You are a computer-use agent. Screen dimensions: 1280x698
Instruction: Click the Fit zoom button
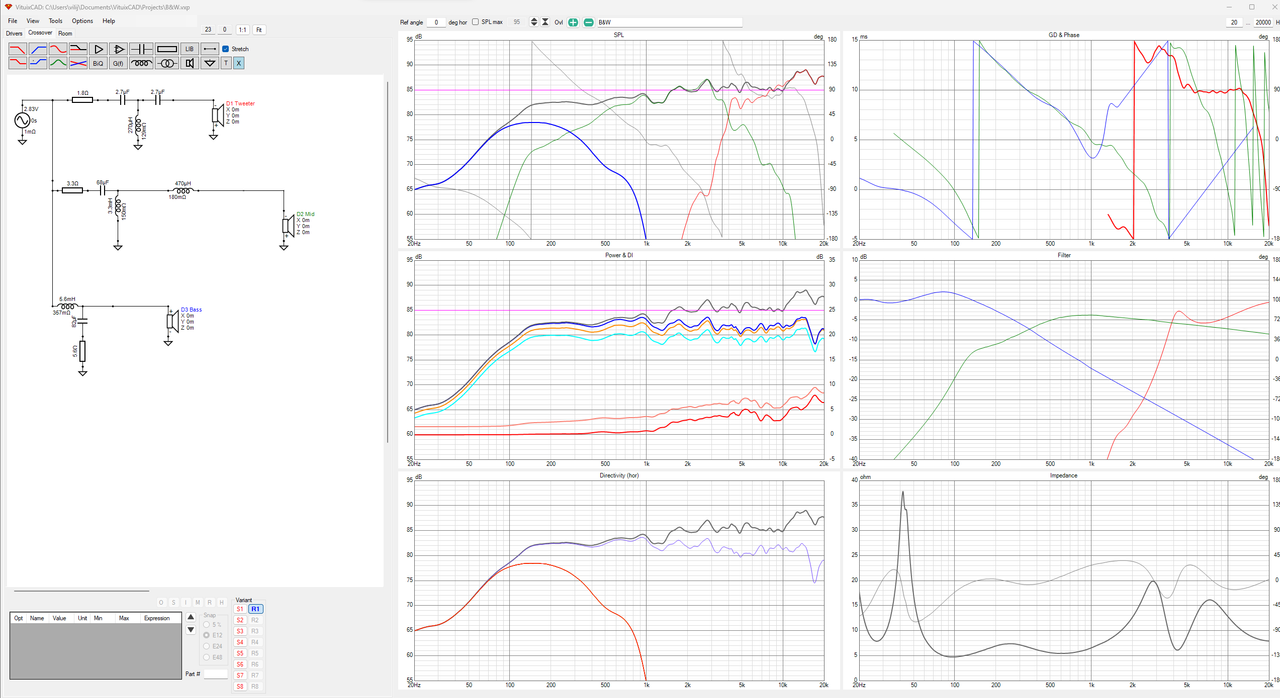(x=259, y=30)
